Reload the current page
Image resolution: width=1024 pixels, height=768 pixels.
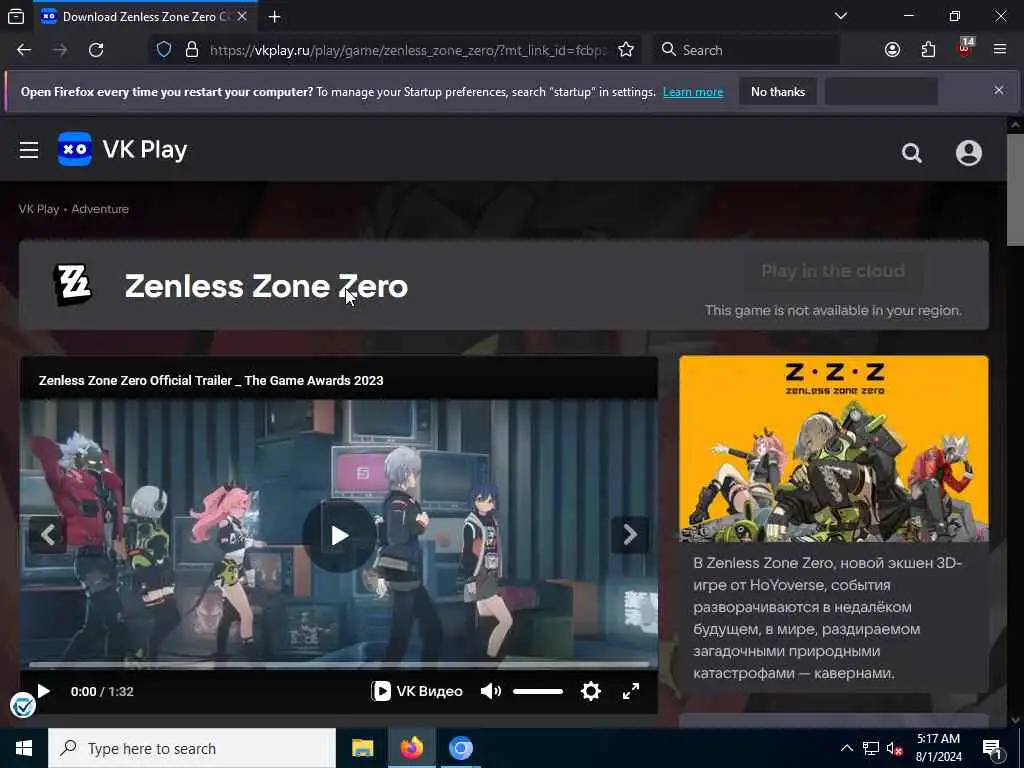[96, 50]
